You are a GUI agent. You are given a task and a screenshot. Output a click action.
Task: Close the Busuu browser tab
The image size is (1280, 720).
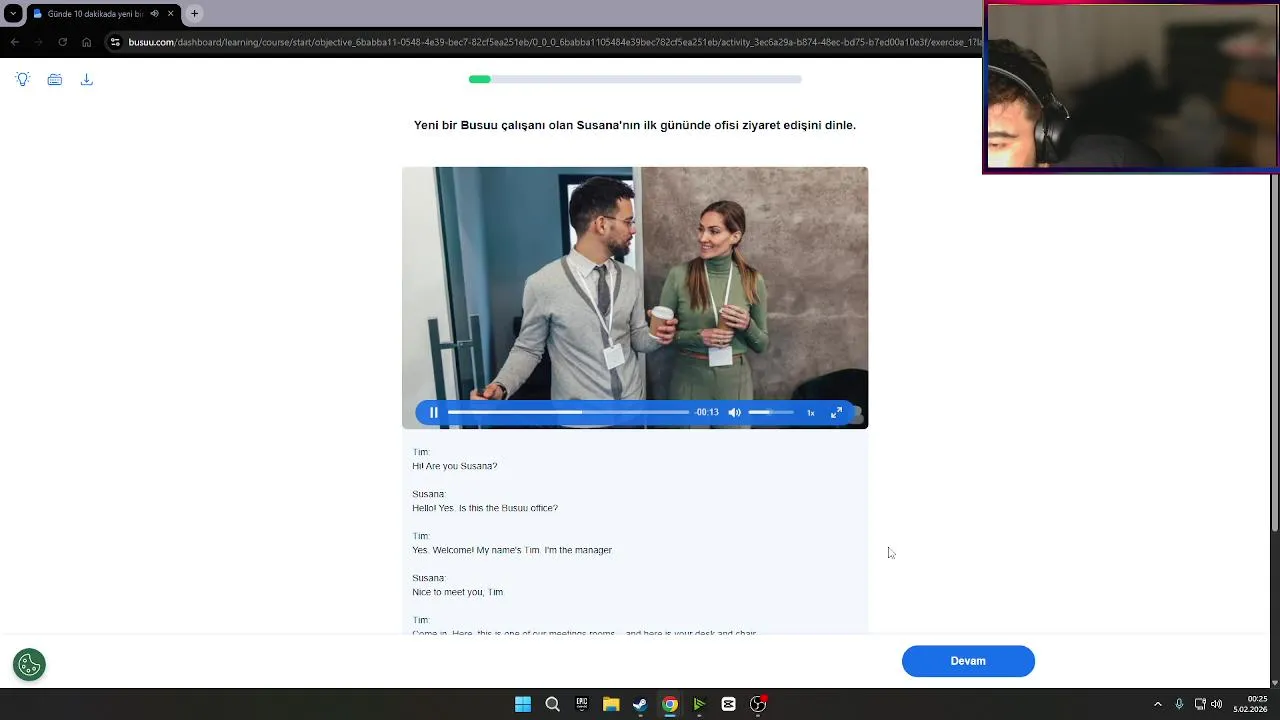[171, 14]
